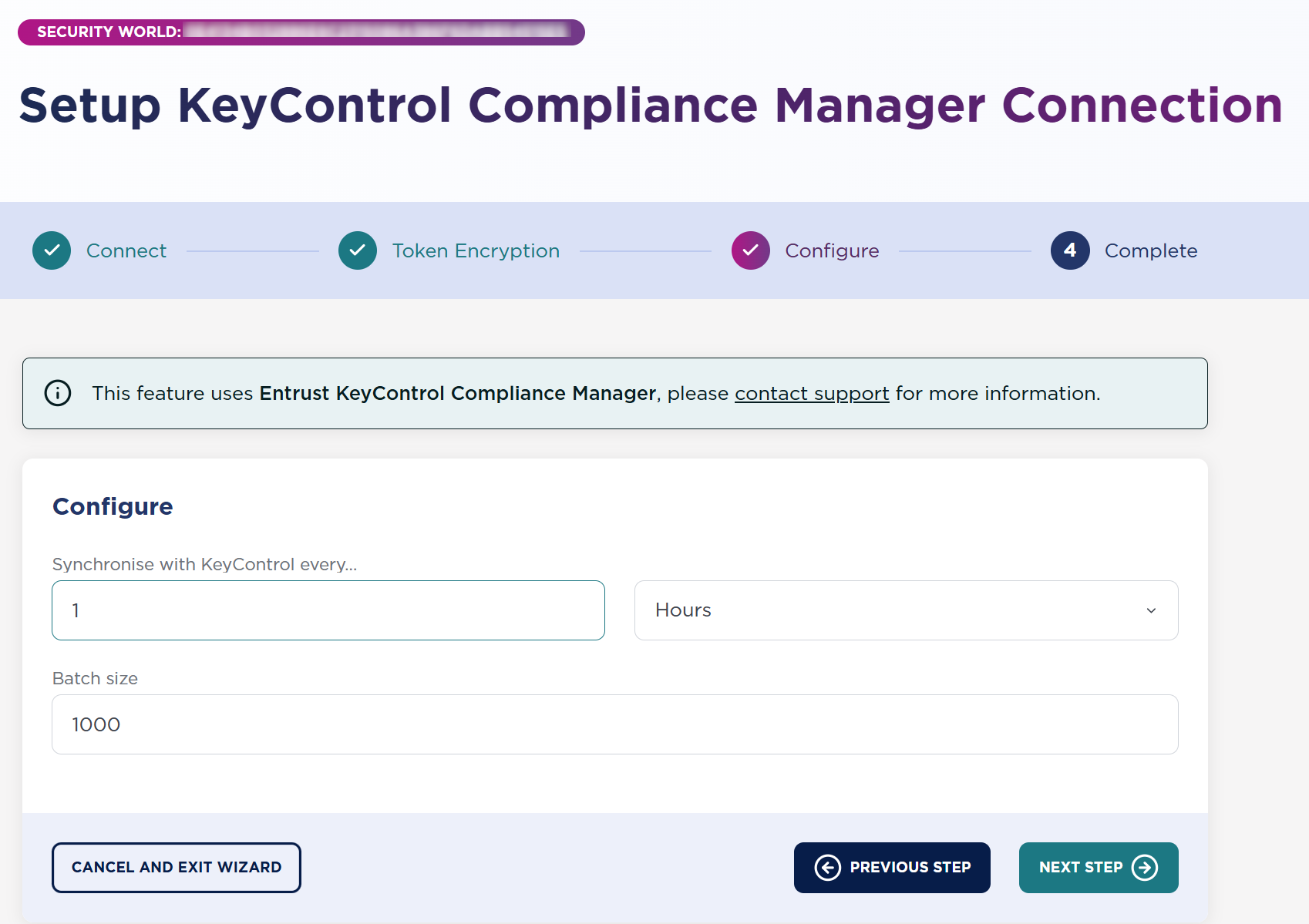Screen dimensions: 1309x924
Task: Click the Connect step checkmark icon
Action: click(x=52, y=250)
